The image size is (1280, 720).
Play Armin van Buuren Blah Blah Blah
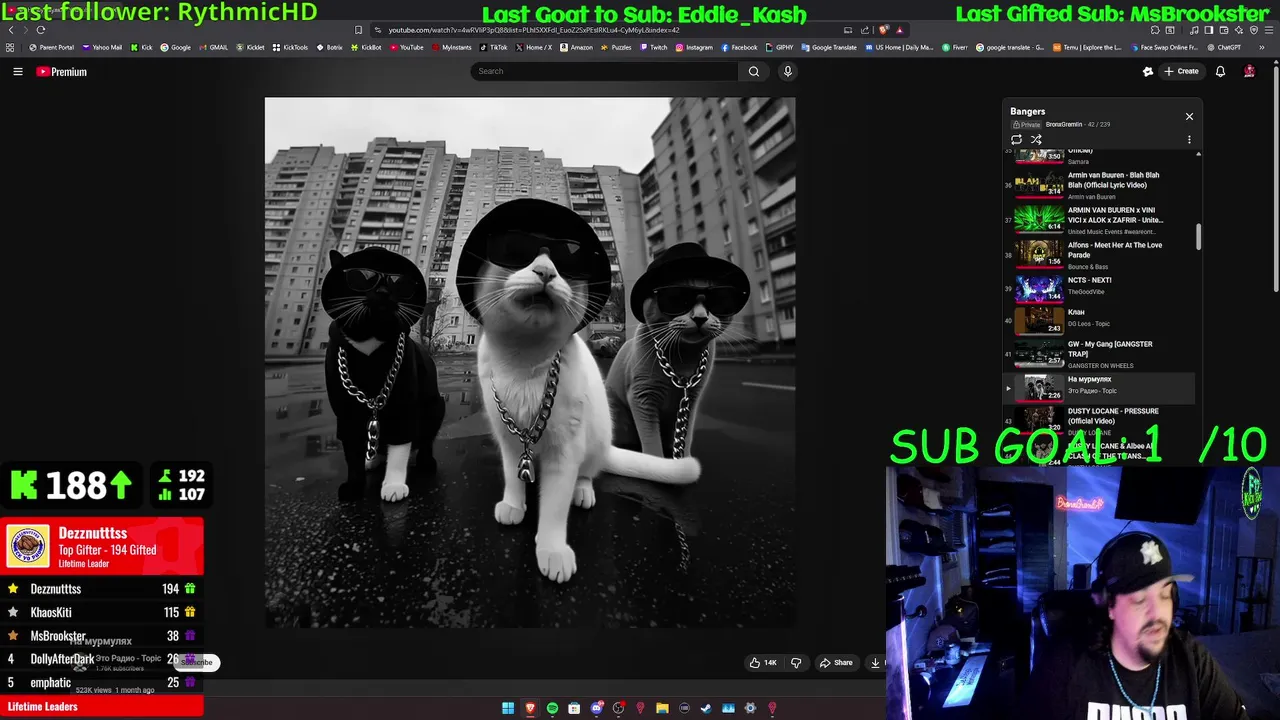point(1099,185)
